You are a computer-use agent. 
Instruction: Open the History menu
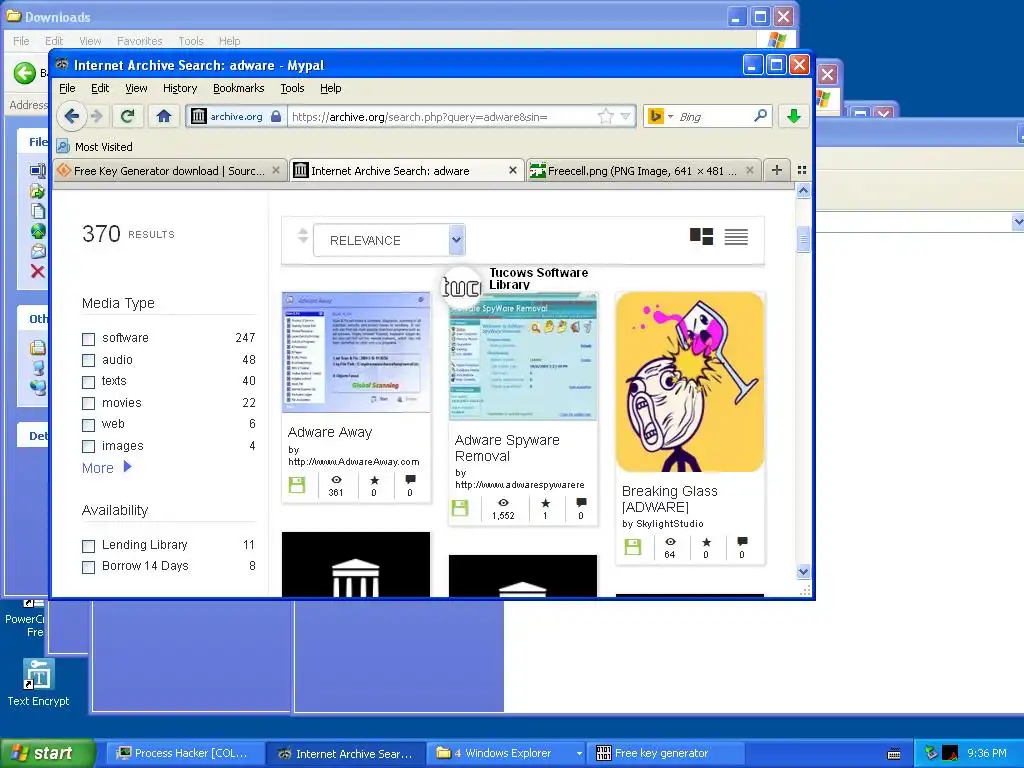180,88
